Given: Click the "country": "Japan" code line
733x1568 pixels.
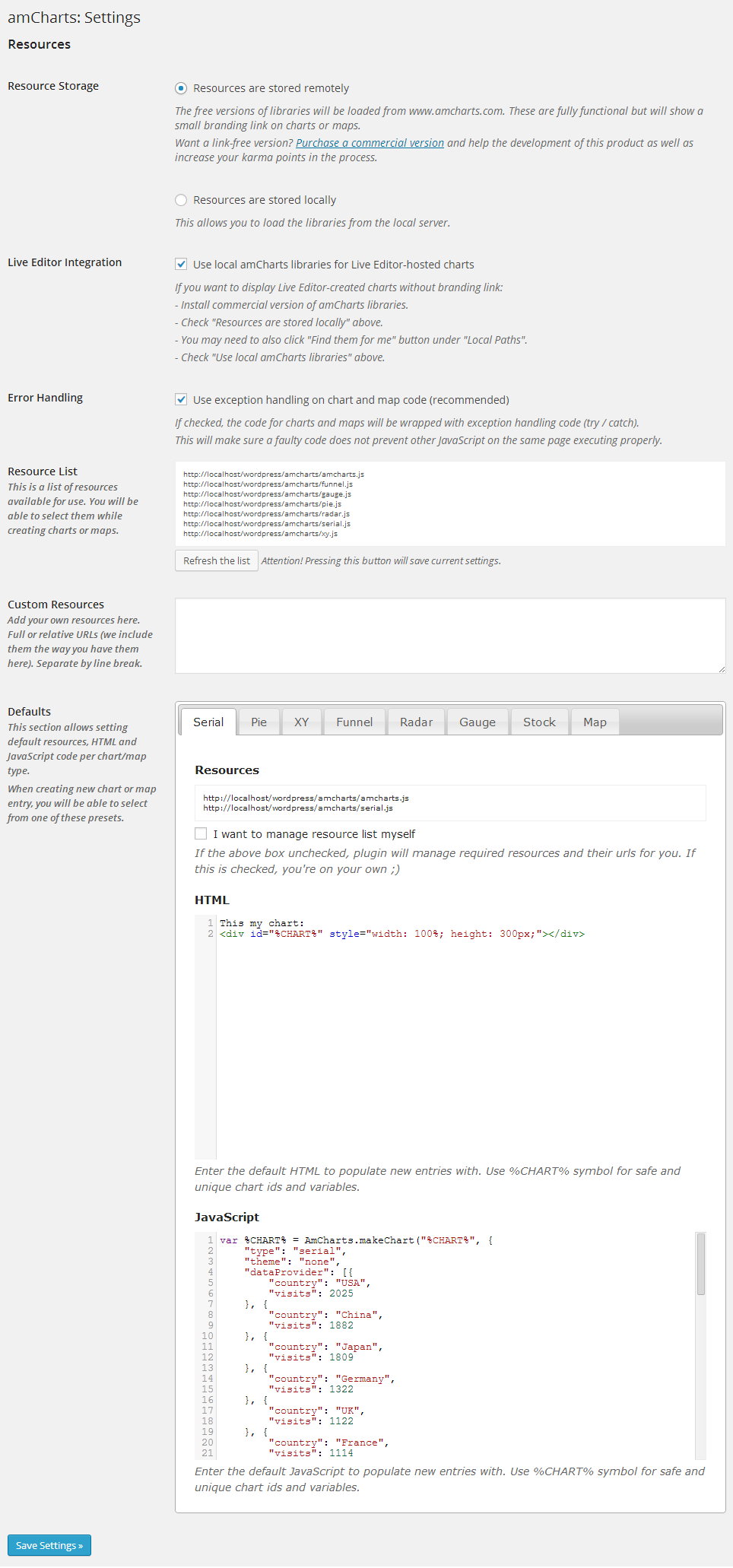Looking at the screenshot, I should 325,1347.
